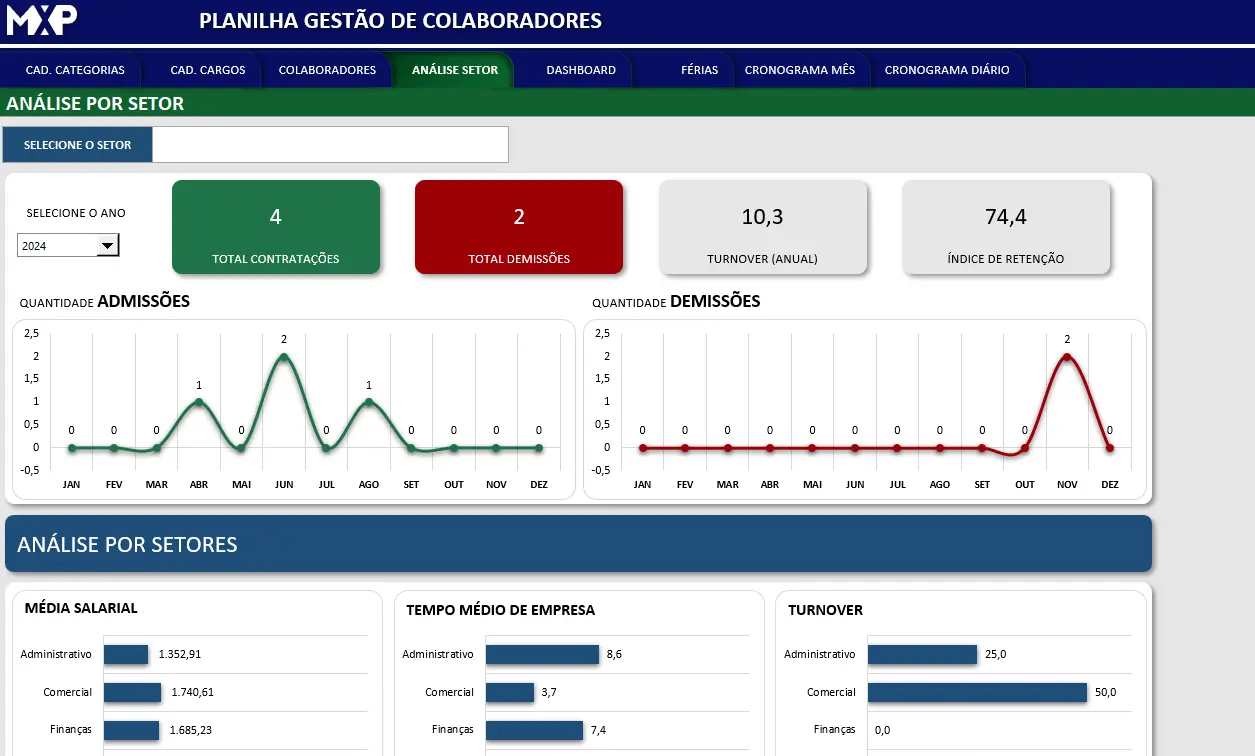
Task: Open the CAD. CATEGORIAS tab
Action: [x=75, y=70]
